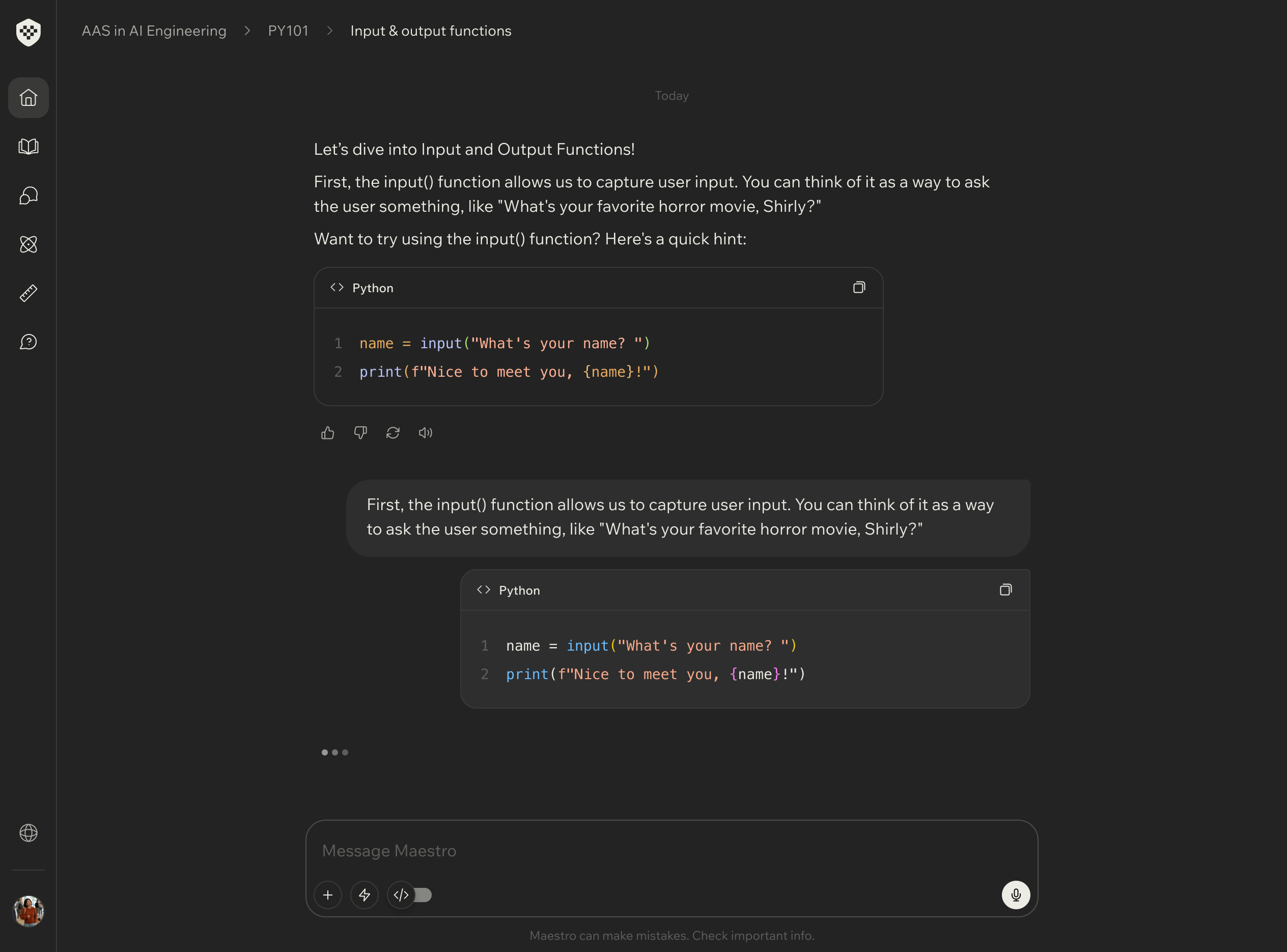Start voice input with microphone button
The width and height of the screenshot is (1287, 952).
[1016, 895]
